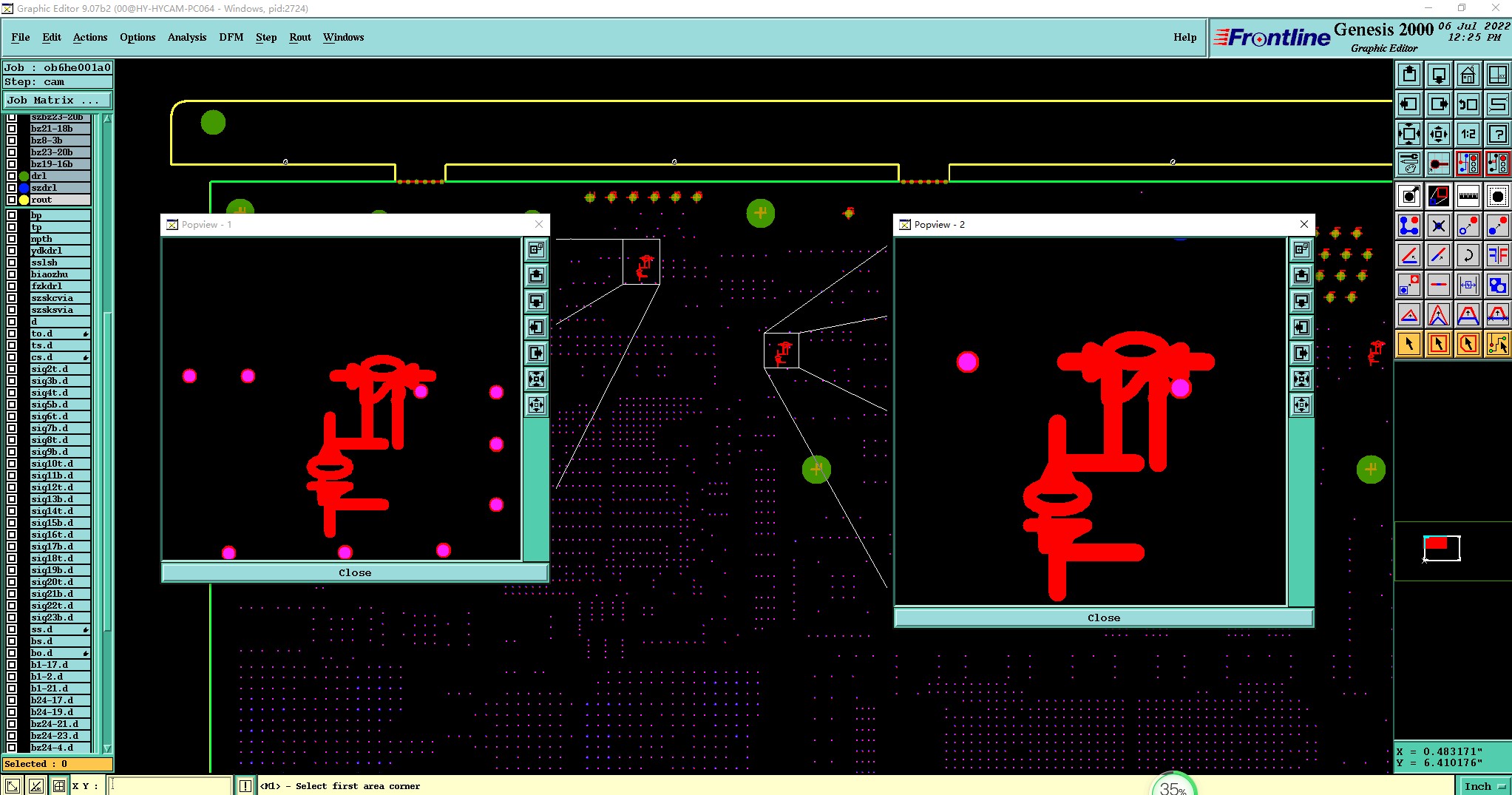Select the single arrow pointer select tool
This screenshot has width=1512, height=795.
[1409, 344]
